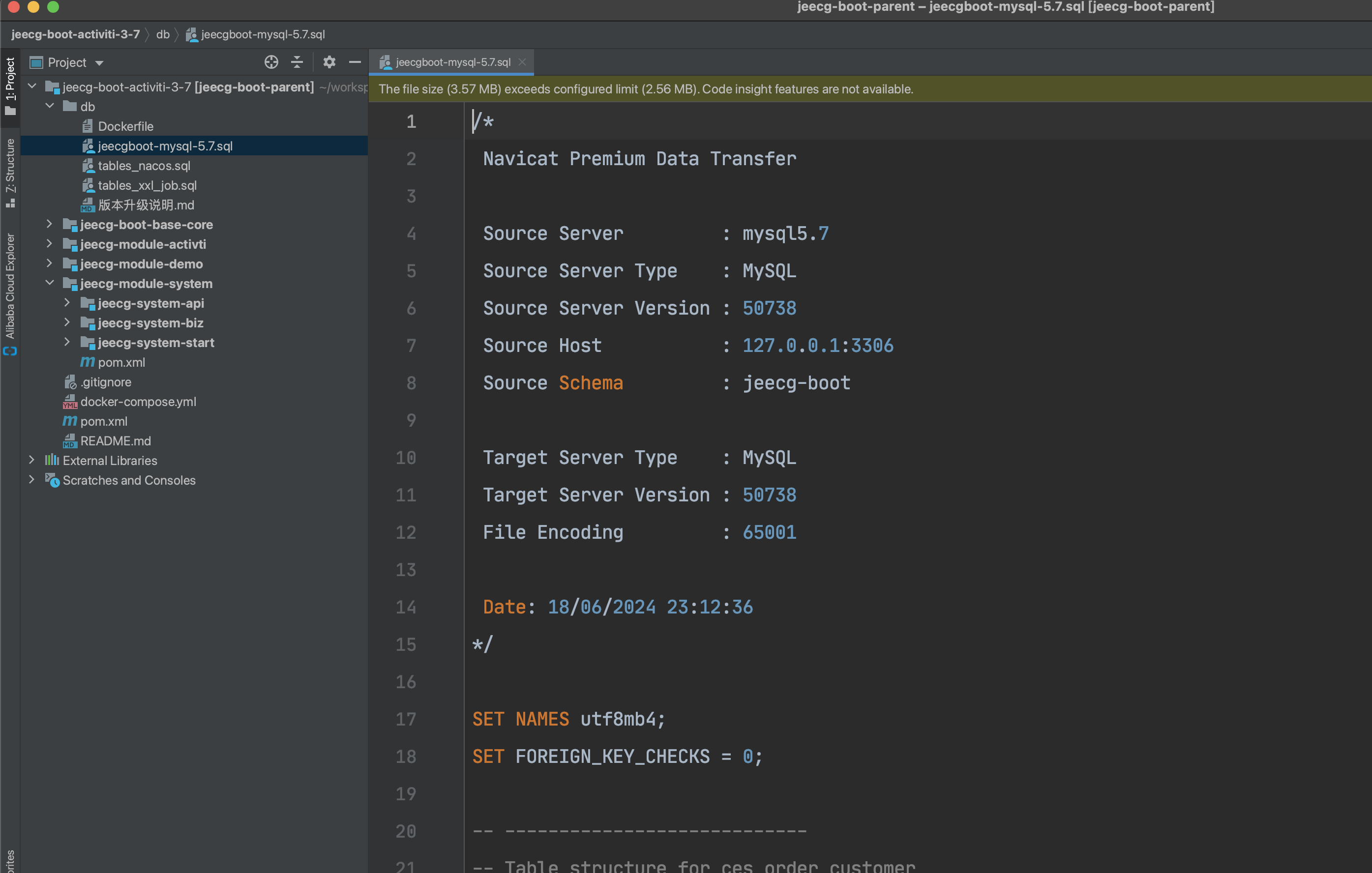Click the jeecg-system-biz folder icon

(88, 323)
